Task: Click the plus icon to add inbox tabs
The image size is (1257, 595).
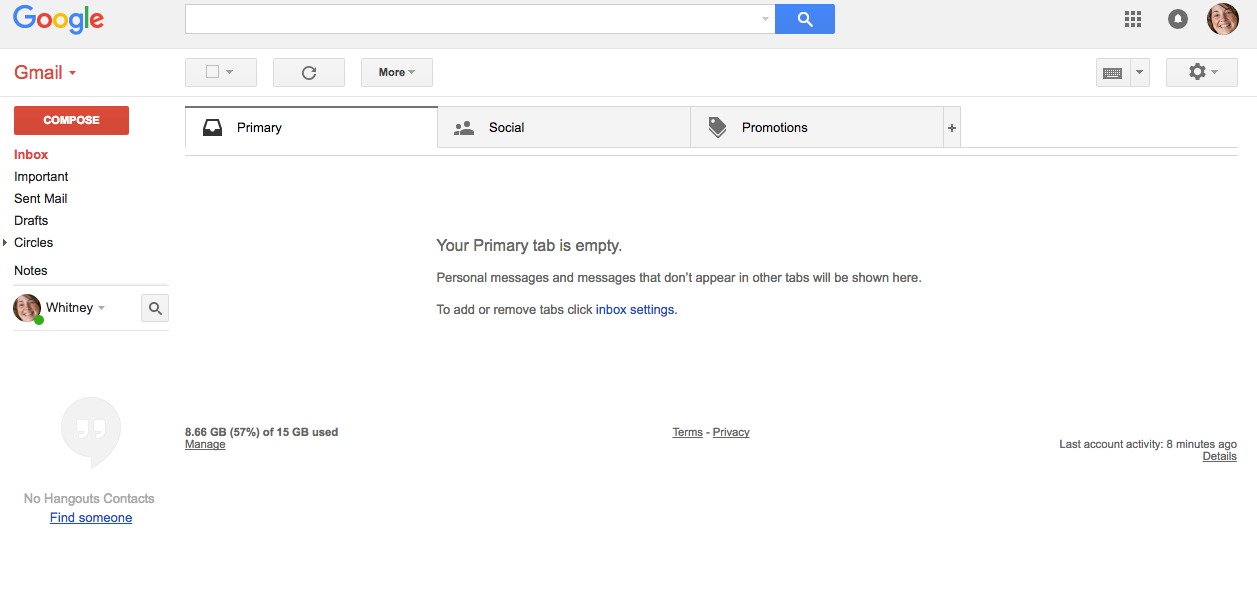Action: [952, 128]
